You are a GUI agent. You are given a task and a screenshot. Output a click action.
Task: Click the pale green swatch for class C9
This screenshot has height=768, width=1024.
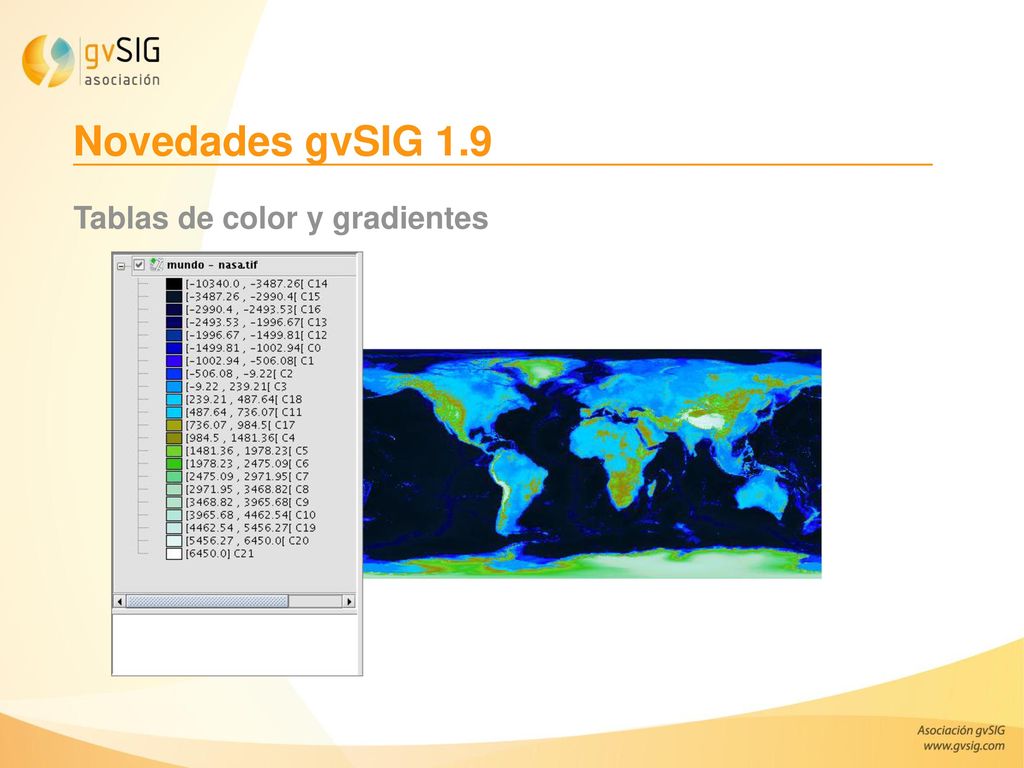[x=174, y=502]
